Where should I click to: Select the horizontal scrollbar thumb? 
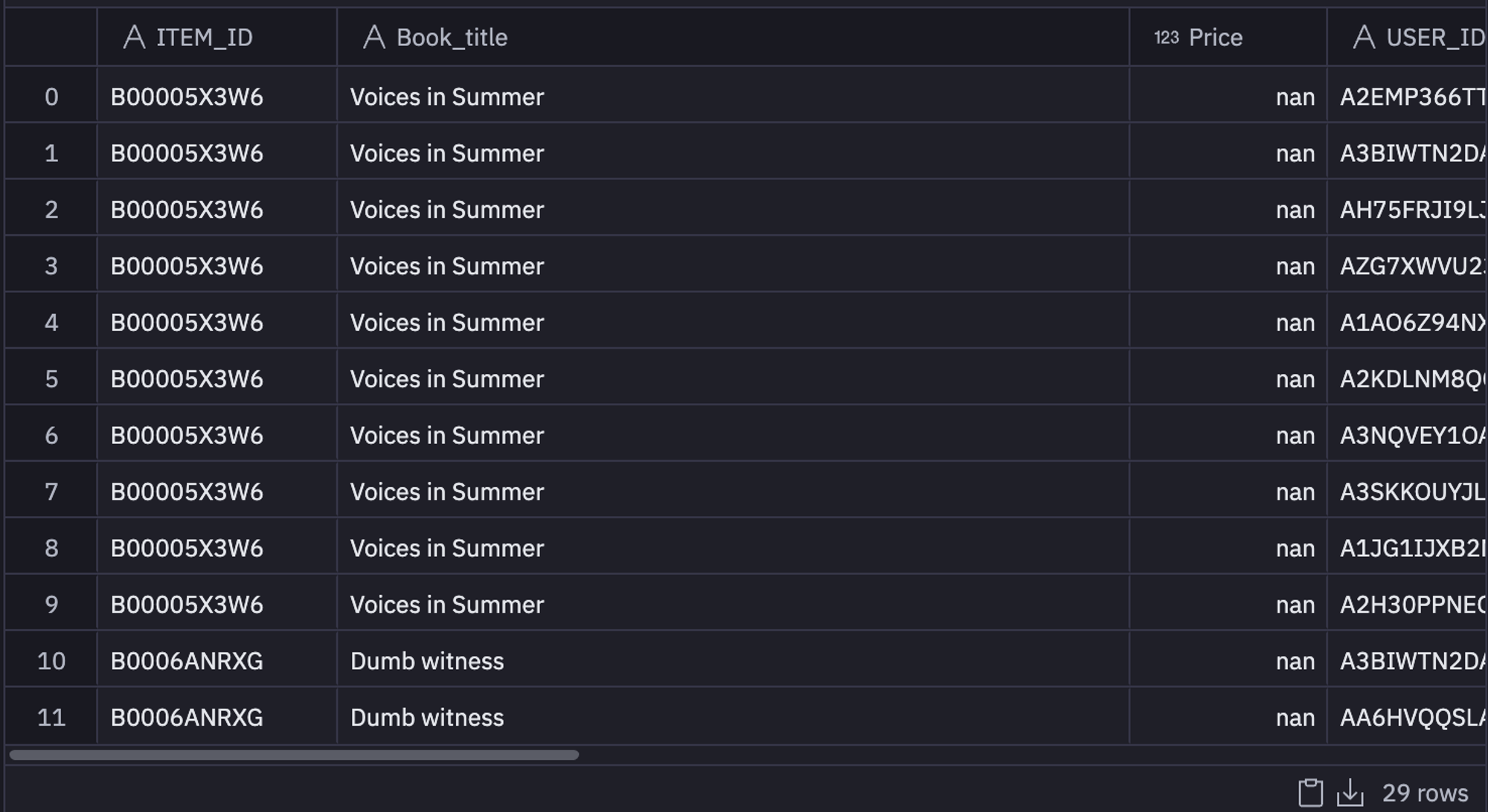[x=294, y=755]
